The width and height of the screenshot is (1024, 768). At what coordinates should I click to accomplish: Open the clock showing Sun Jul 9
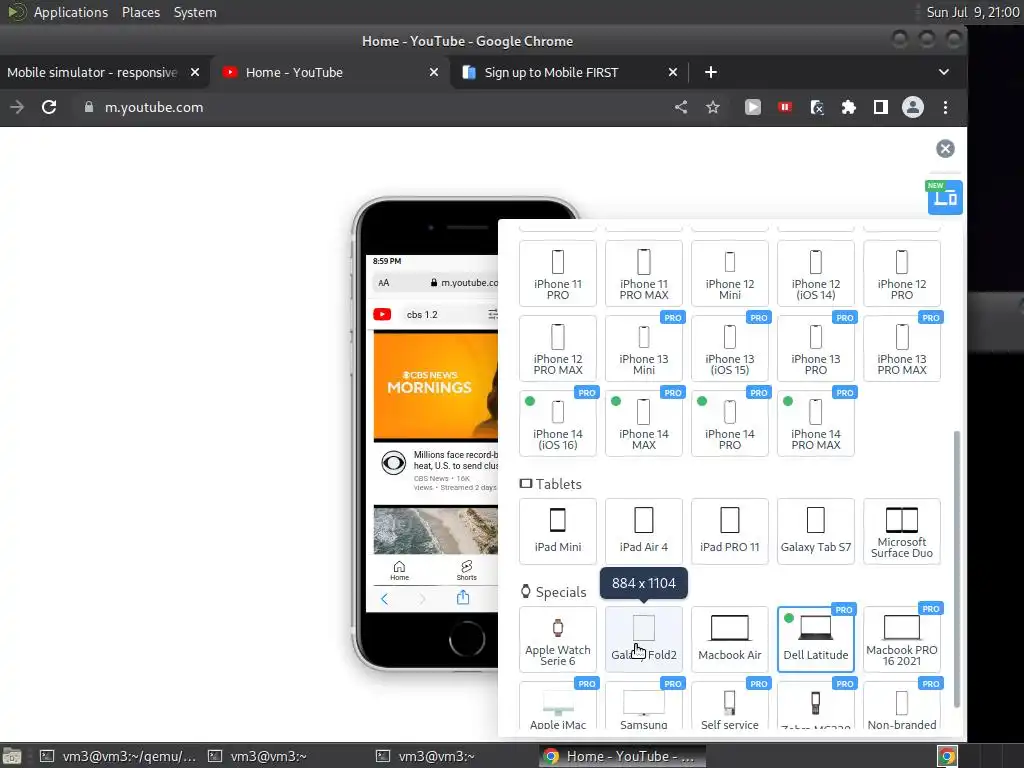coord(972,12)
